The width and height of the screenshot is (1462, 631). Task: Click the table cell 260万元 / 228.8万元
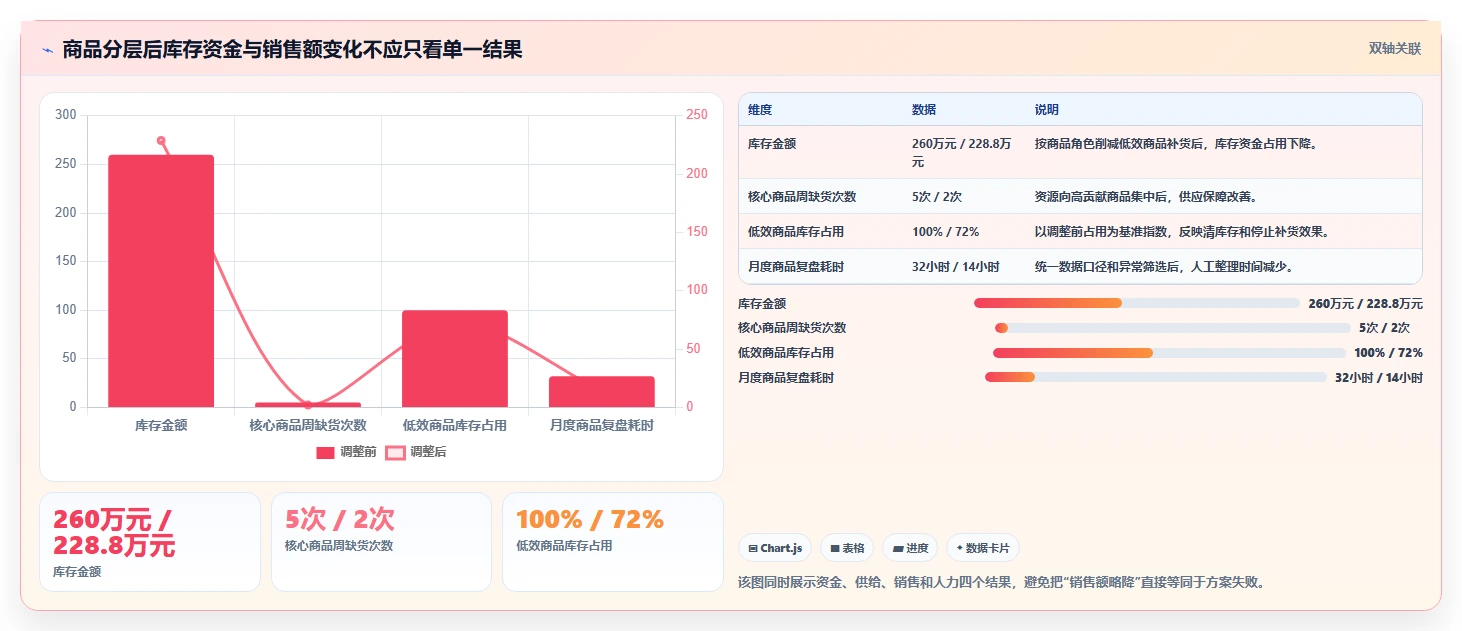point(962,153)
